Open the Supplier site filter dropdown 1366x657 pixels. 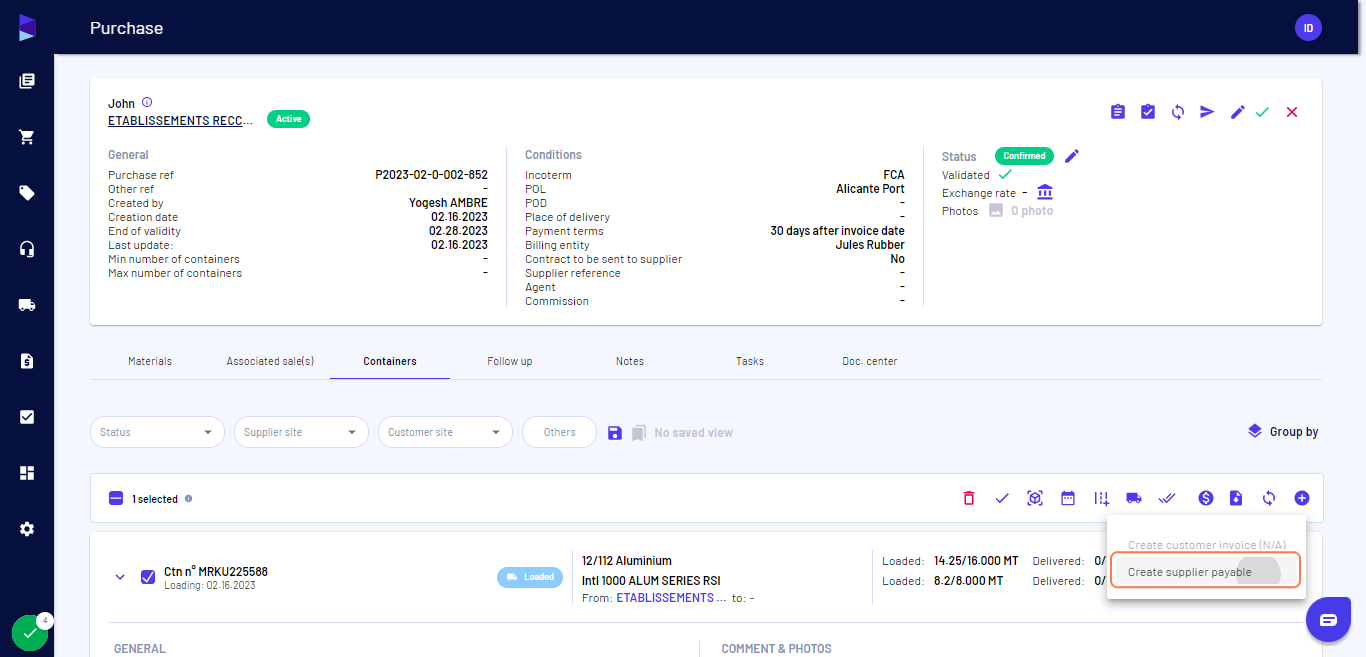click(x=301, y=432)
